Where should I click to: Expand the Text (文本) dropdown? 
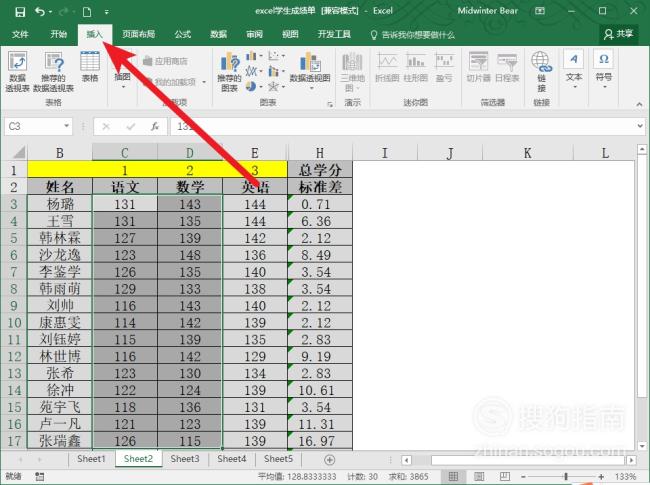[x=574, y=69]
